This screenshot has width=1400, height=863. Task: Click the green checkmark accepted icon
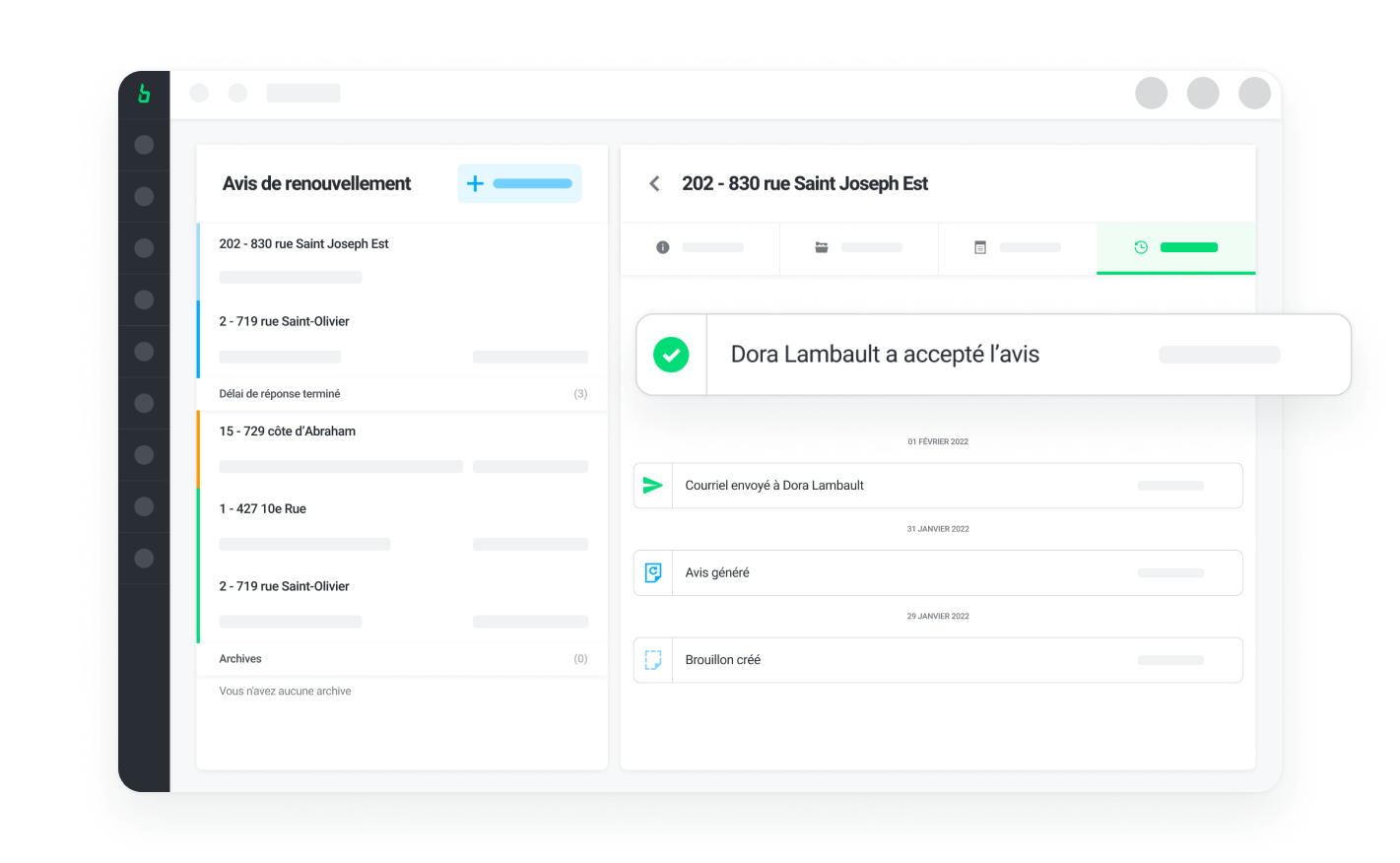pyautogui.click(x=671, y=355)
